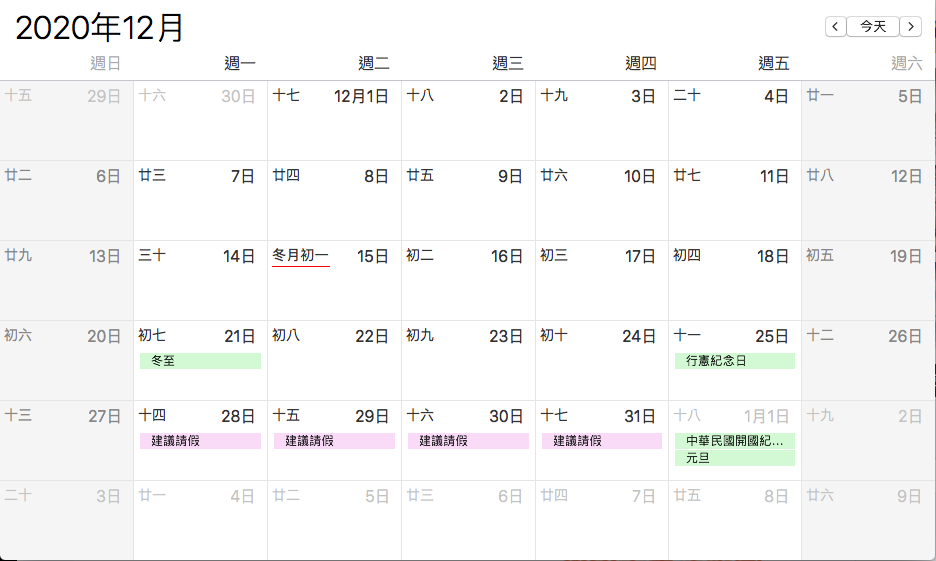Image resolution: width=936 pixels, height=561 pixels.
Task: Open the 元旦 event on January 1
Action: tap(735, 458)
